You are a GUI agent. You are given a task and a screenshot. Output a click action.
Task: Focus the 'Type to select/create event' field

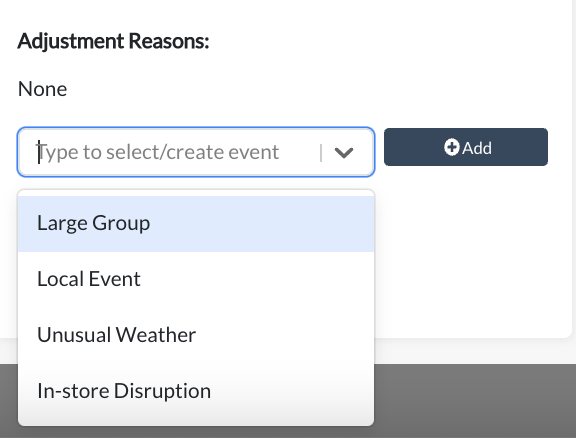coord(196,152)
